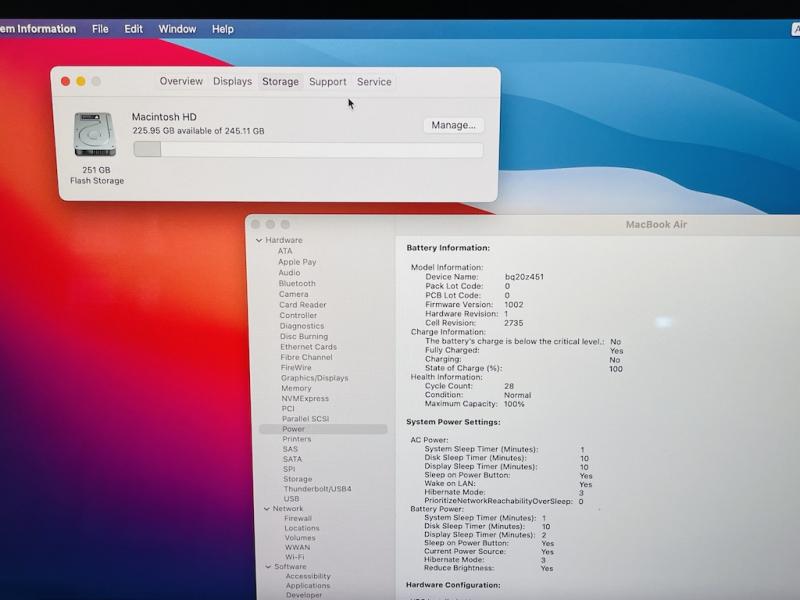Collapse the Network section chevron
This screenshot has width=800, height=600.
267,509
